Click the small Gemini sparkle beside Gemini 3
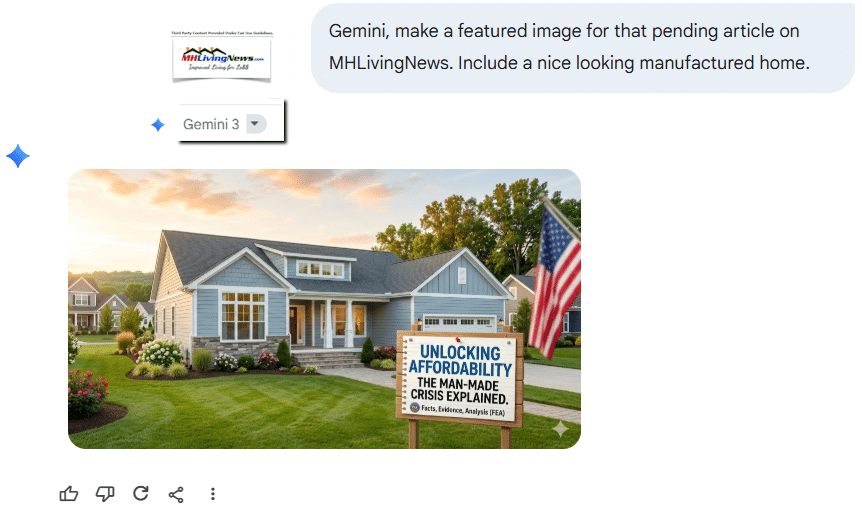The height and width of the screenshot is (513, 862). pyautogui.click(x=158, y=125)
